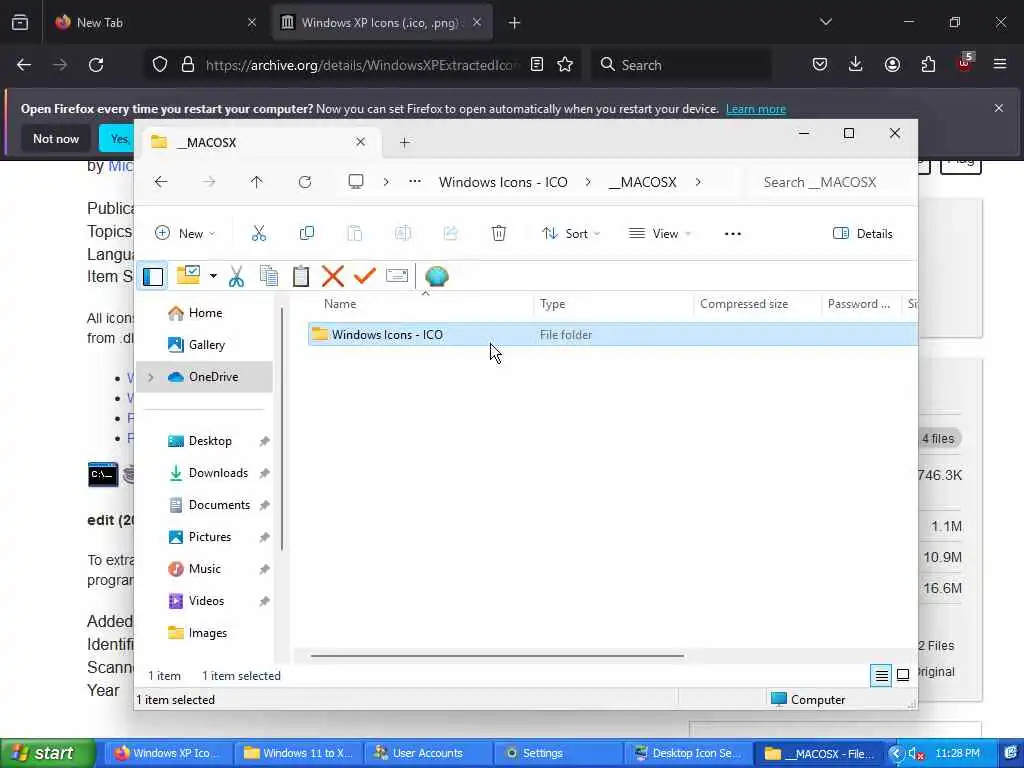Open Firefox extensions puzzle icon
The height and width of the screenshot is (768, 1024).
pos(928,65)
